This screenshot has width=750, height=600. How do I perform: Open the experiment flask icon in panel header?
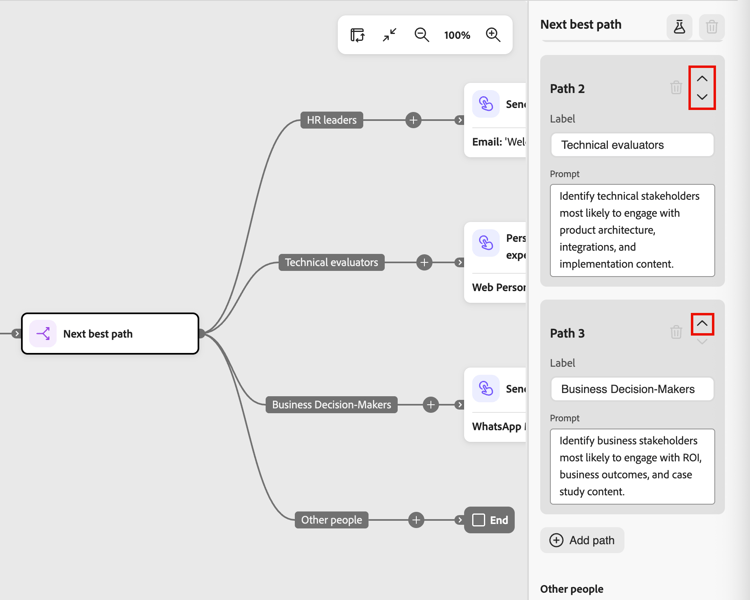[x=679, y=27]
